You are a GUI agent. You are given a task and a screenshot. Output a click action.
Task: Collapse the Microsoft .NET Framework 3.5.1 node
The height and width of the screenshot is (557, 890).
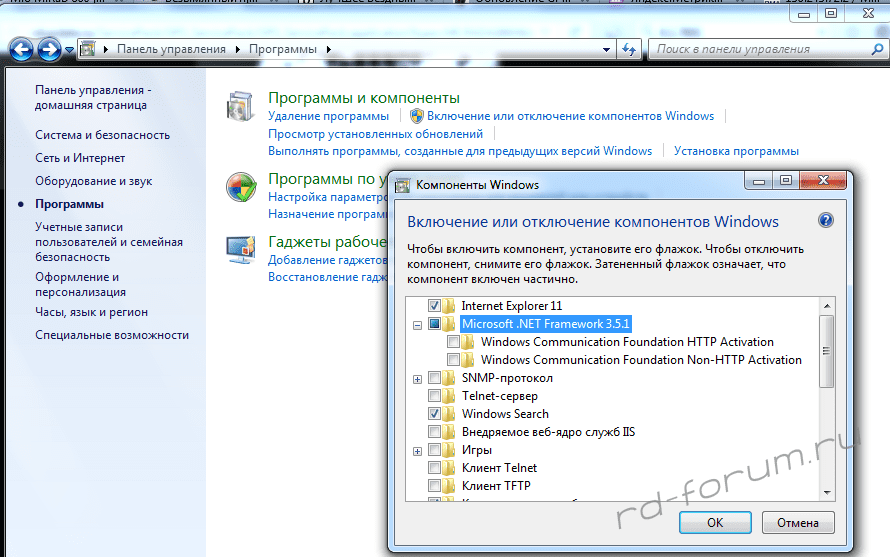417,324
